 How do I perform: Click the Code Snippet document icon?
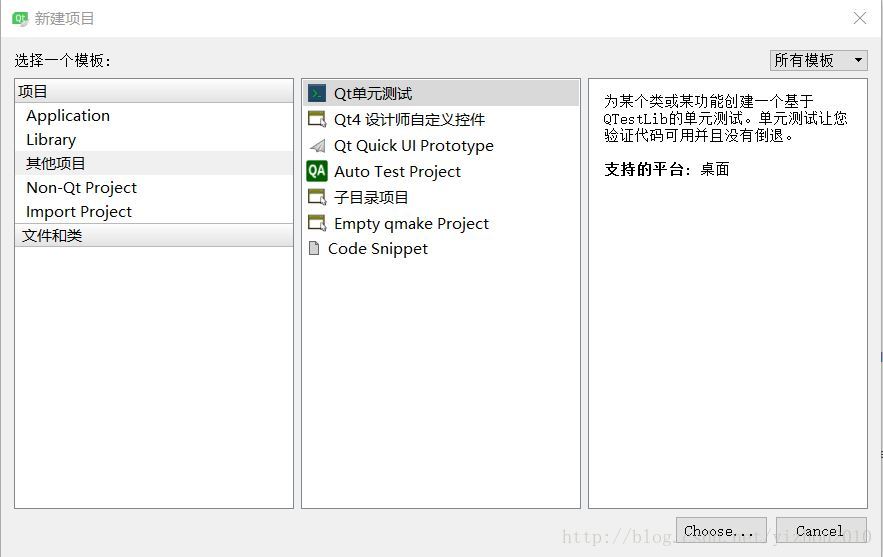click(314, 248)
